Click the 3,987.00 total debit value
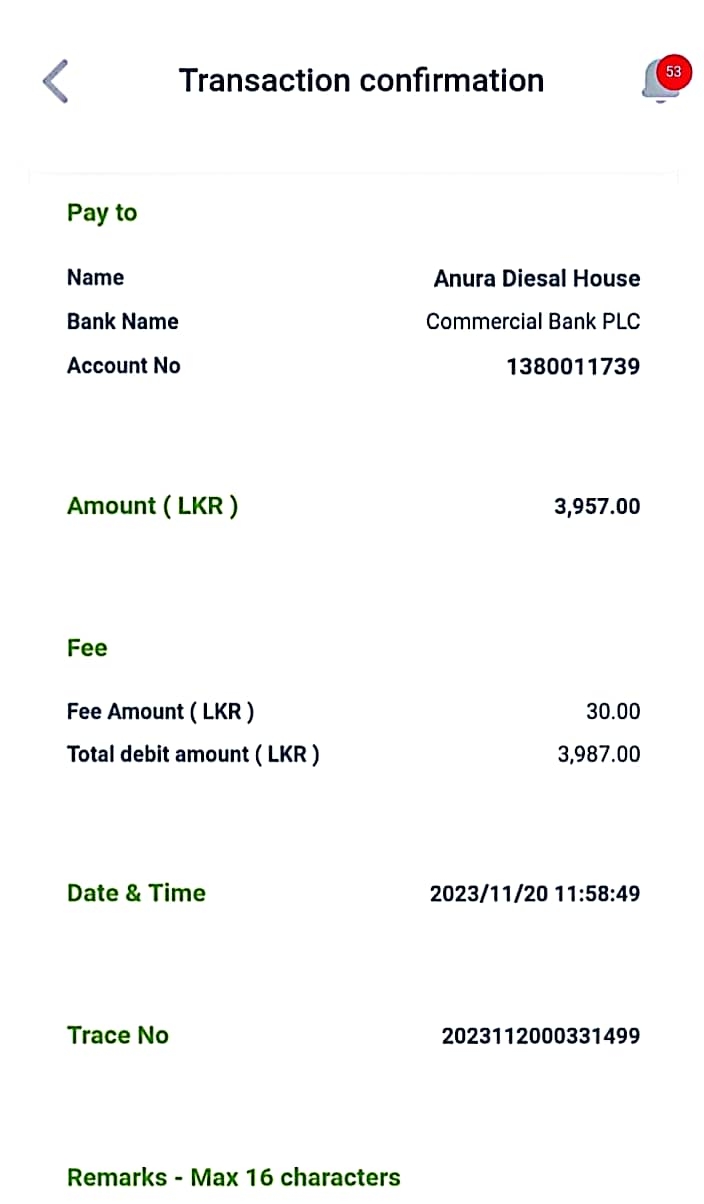Screen dimensions: 704x1204 pyautogui.click(x=598, y=755)
